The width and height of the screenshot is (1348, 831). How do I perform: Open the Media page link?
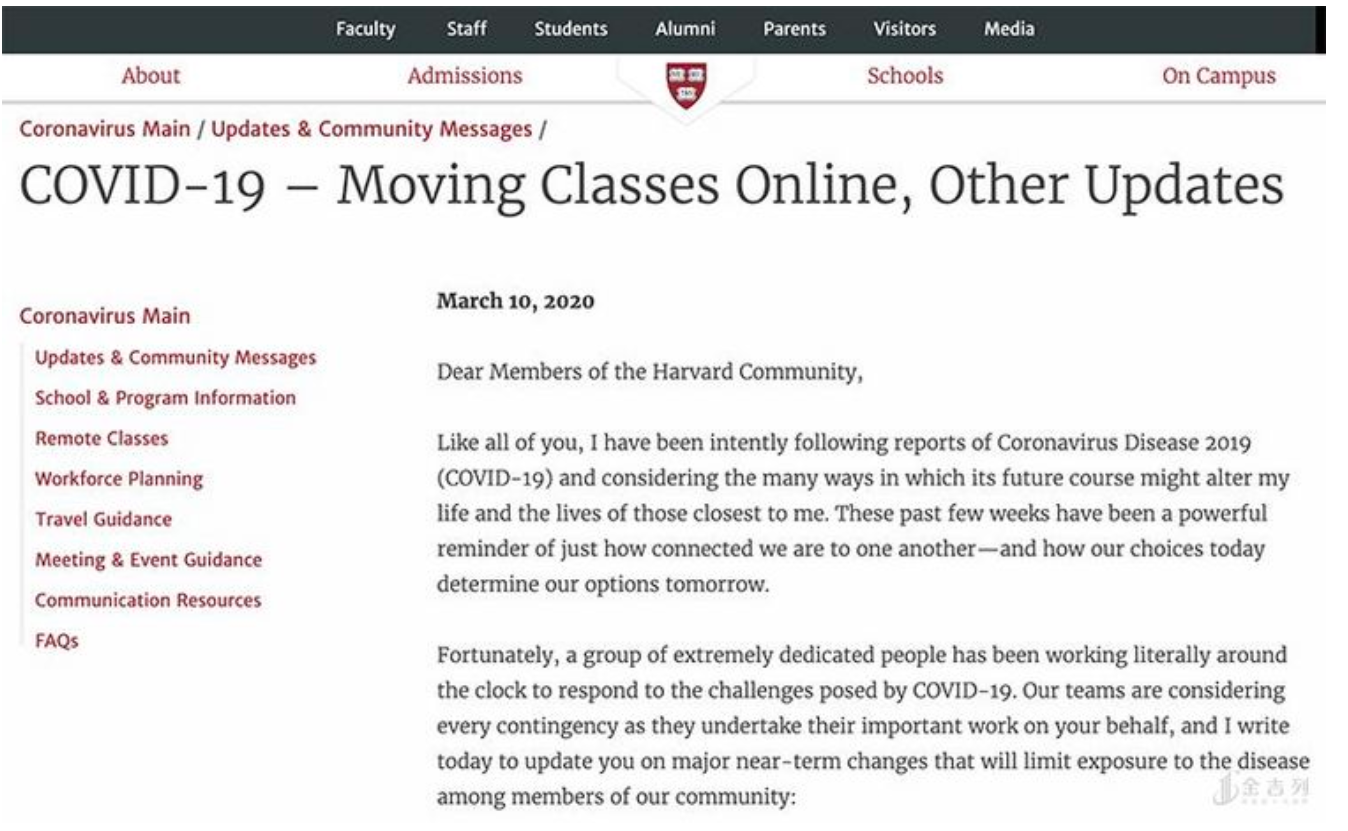coord(1009,29)
